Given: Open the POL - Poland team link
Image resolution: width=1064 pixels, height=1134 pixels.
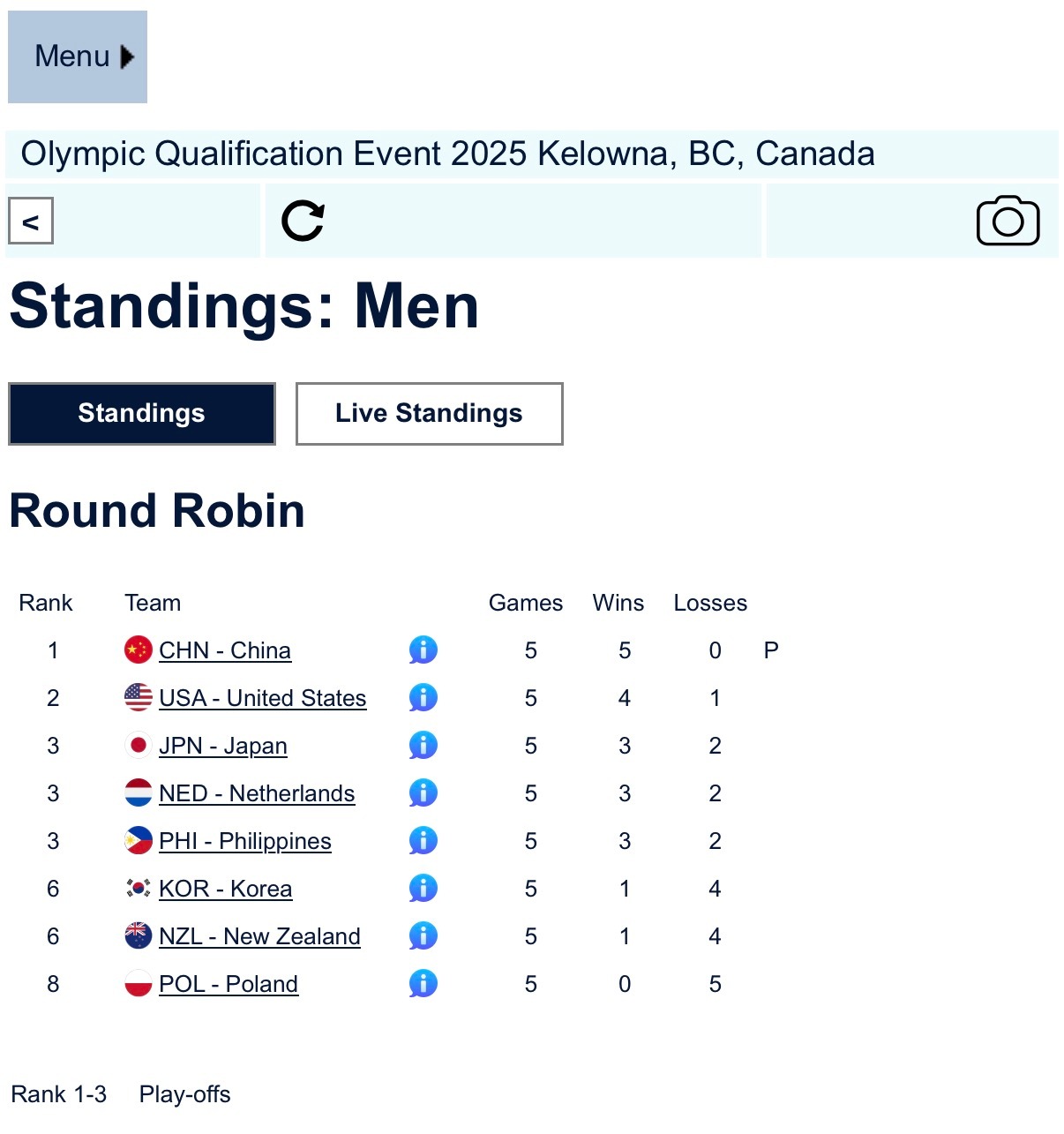Looking at the screenshot, I should (229, 984).
